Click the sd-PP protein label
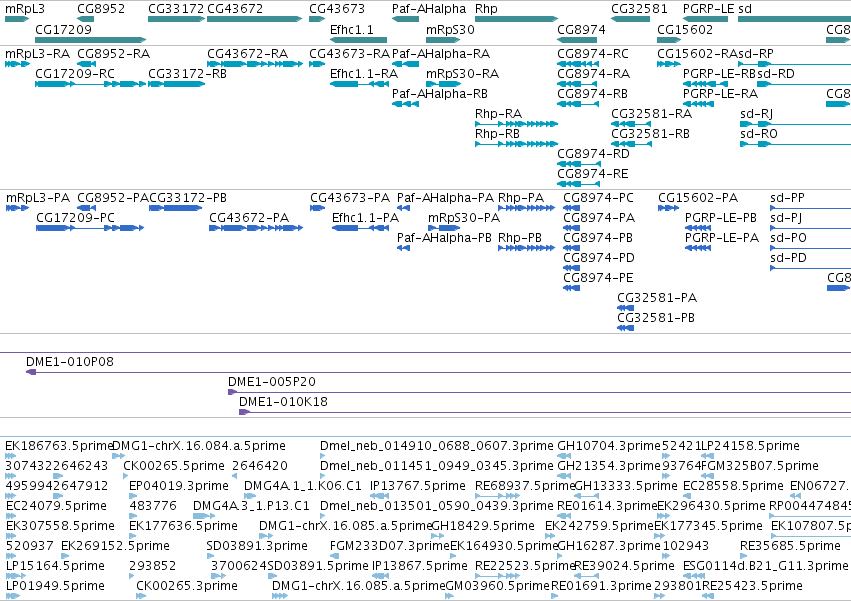The image size is (851, 601). (788, 198)
